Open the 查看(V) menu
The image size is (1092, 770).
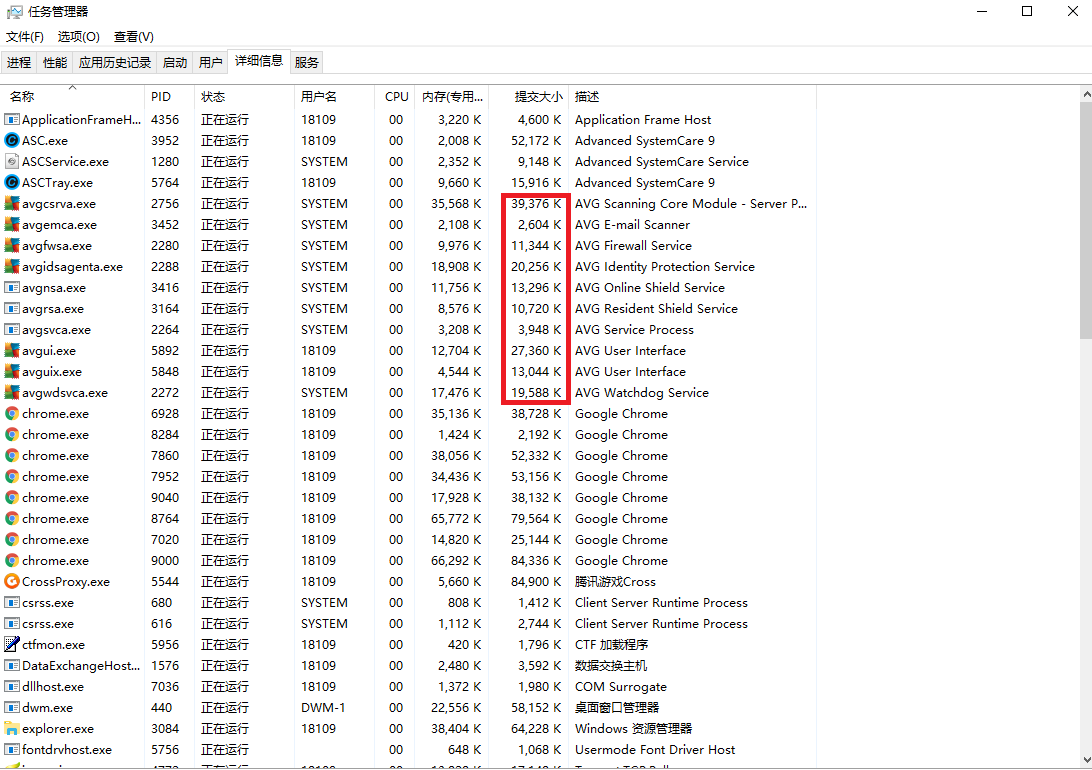pyautogui.click(x=133, y=37)
